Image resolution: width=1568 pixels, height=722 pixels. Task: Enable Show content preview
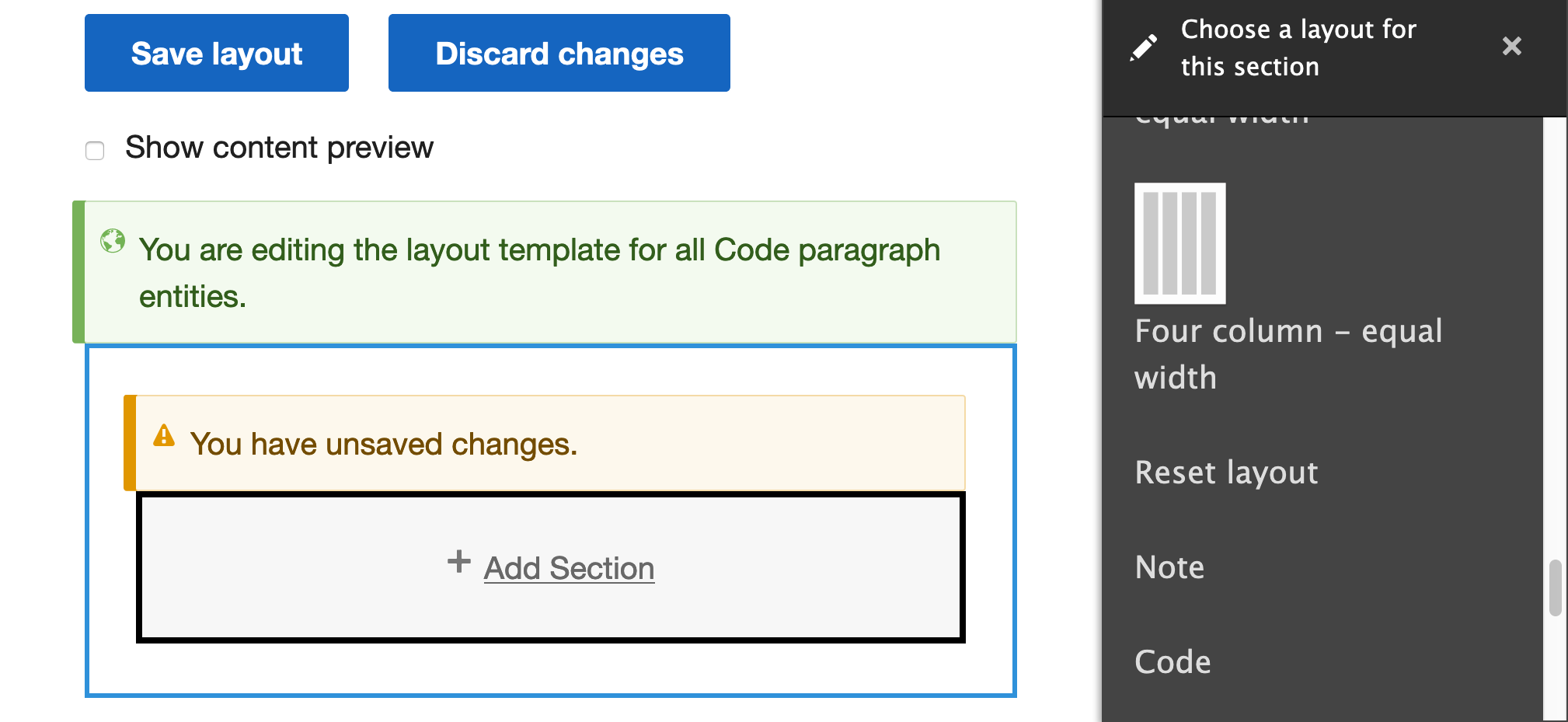[94, 151]
